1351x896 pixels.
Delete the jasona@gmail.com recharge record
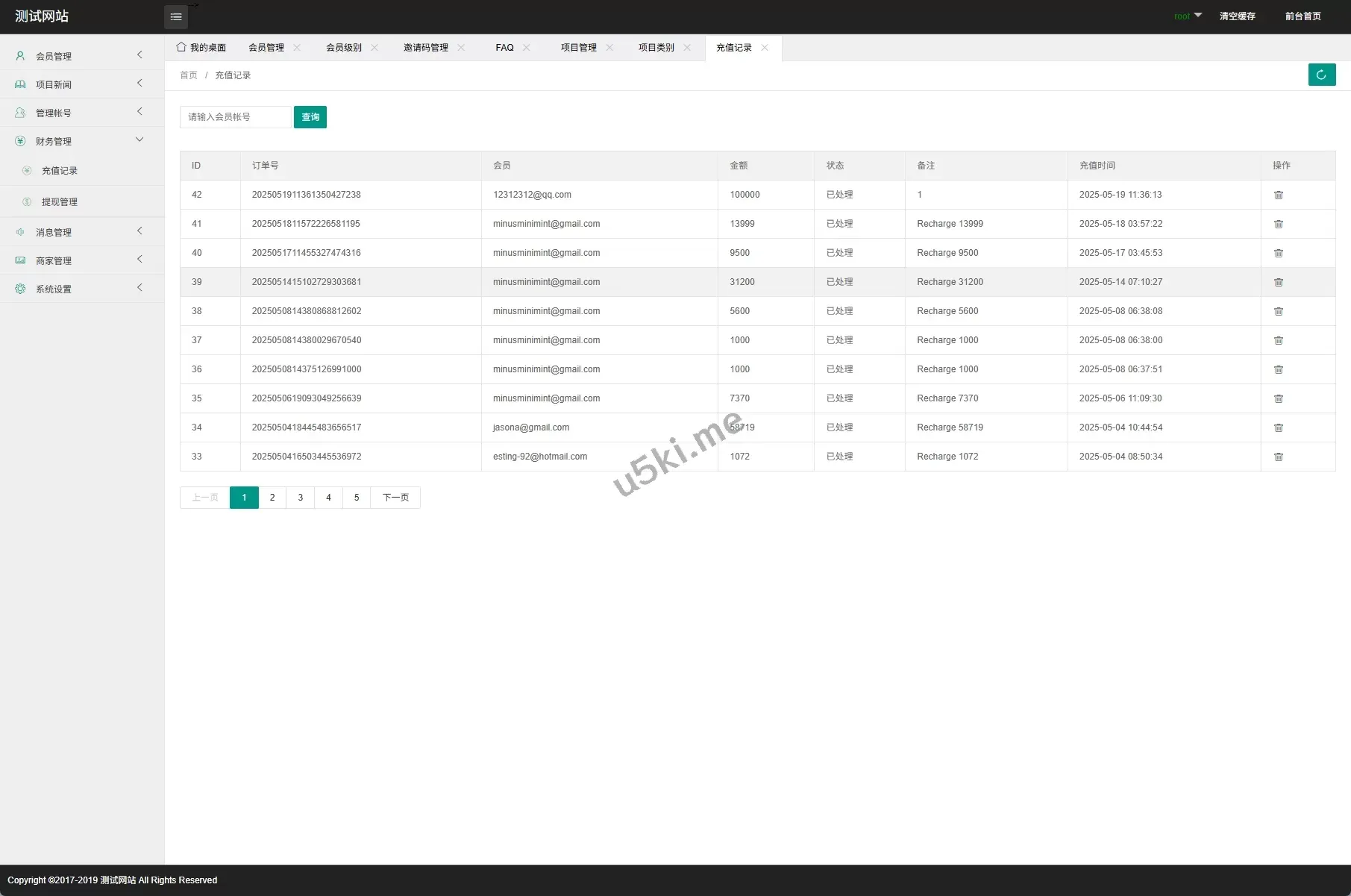[1278, 427]
